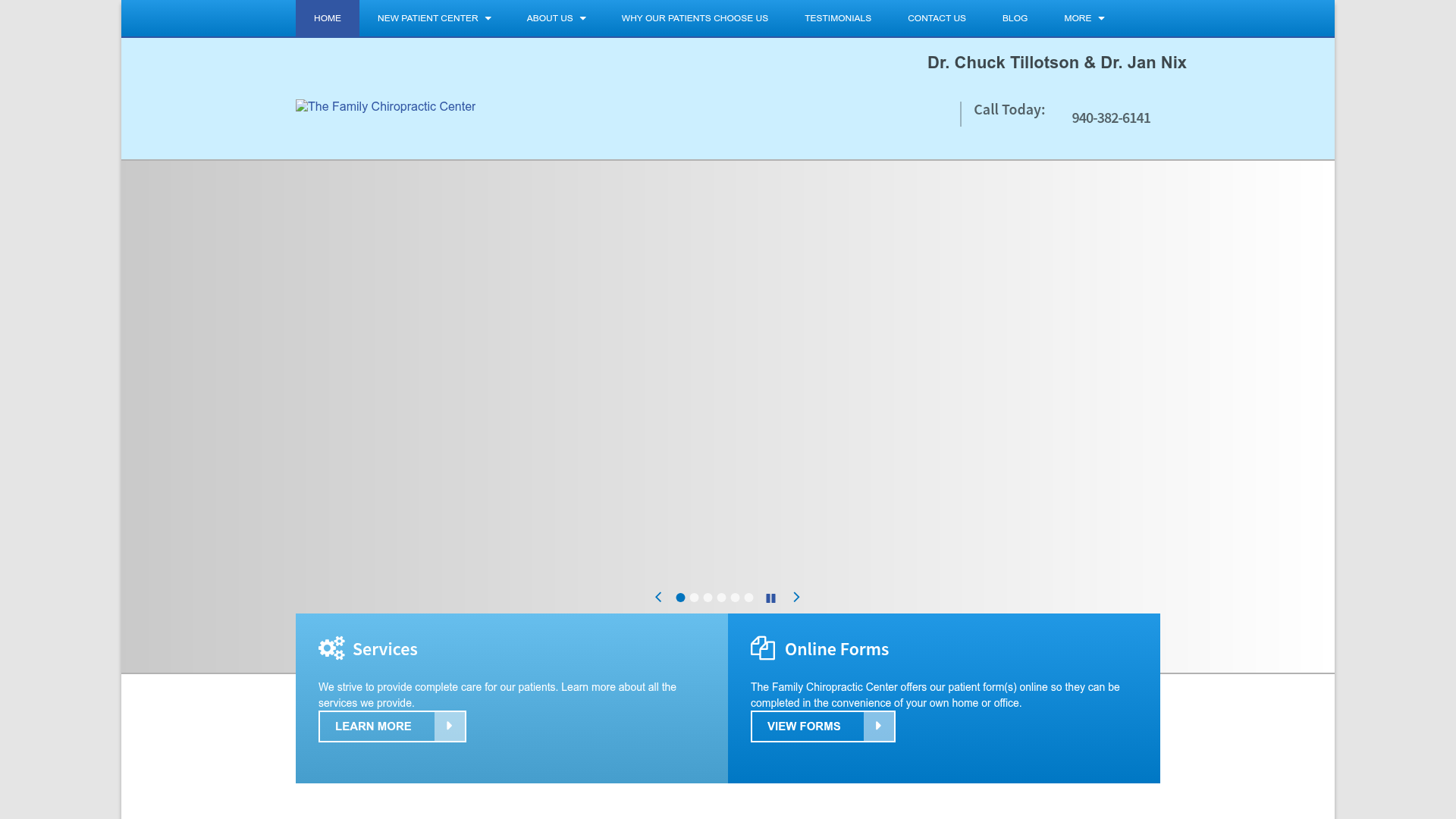1456x819 pixels.
Task: Open the Blog page
Action: tap(1015, 18)
